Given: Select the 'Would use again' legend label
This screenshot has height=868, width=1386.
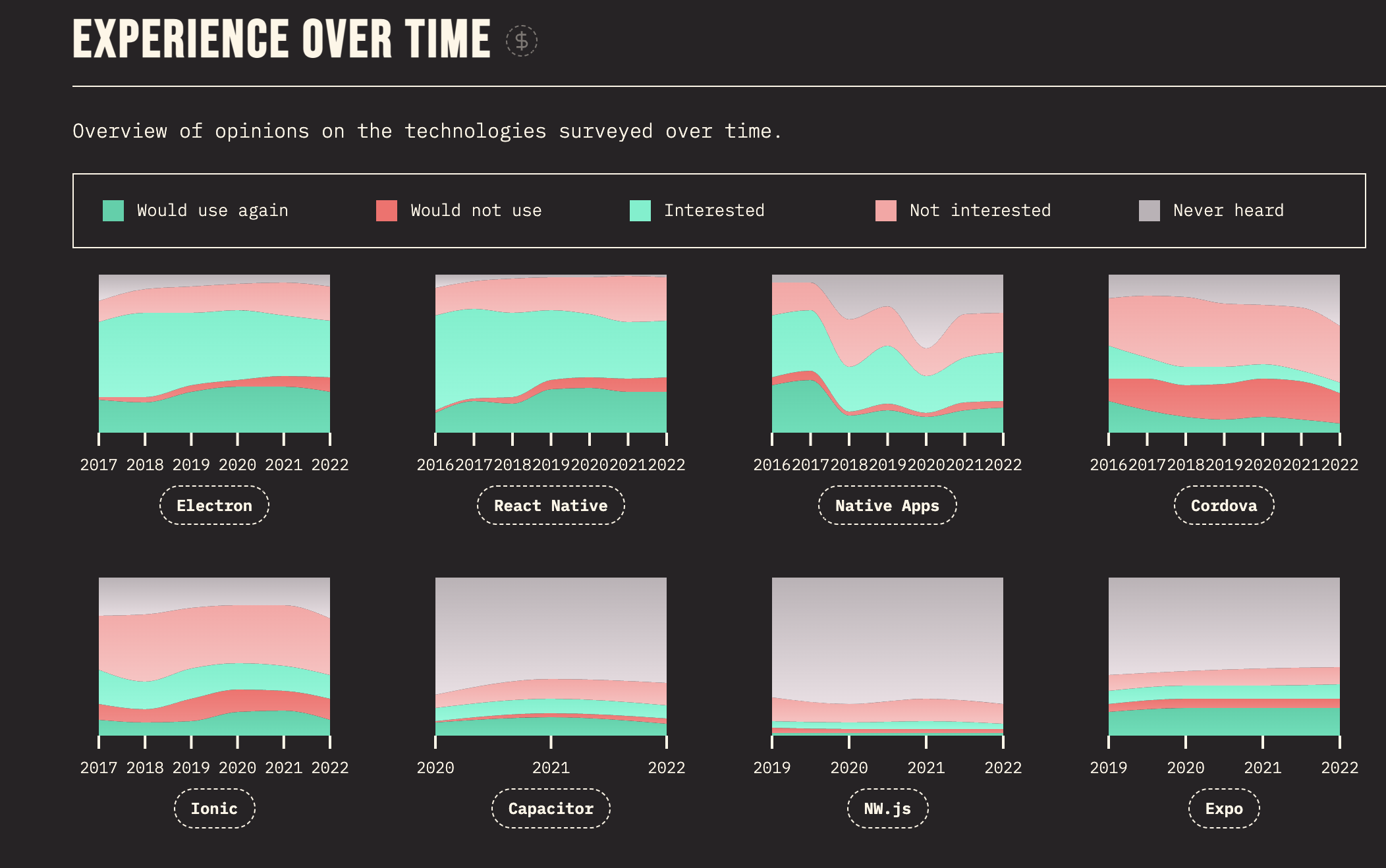Looking at the screenshot, I should pos(213,211).
